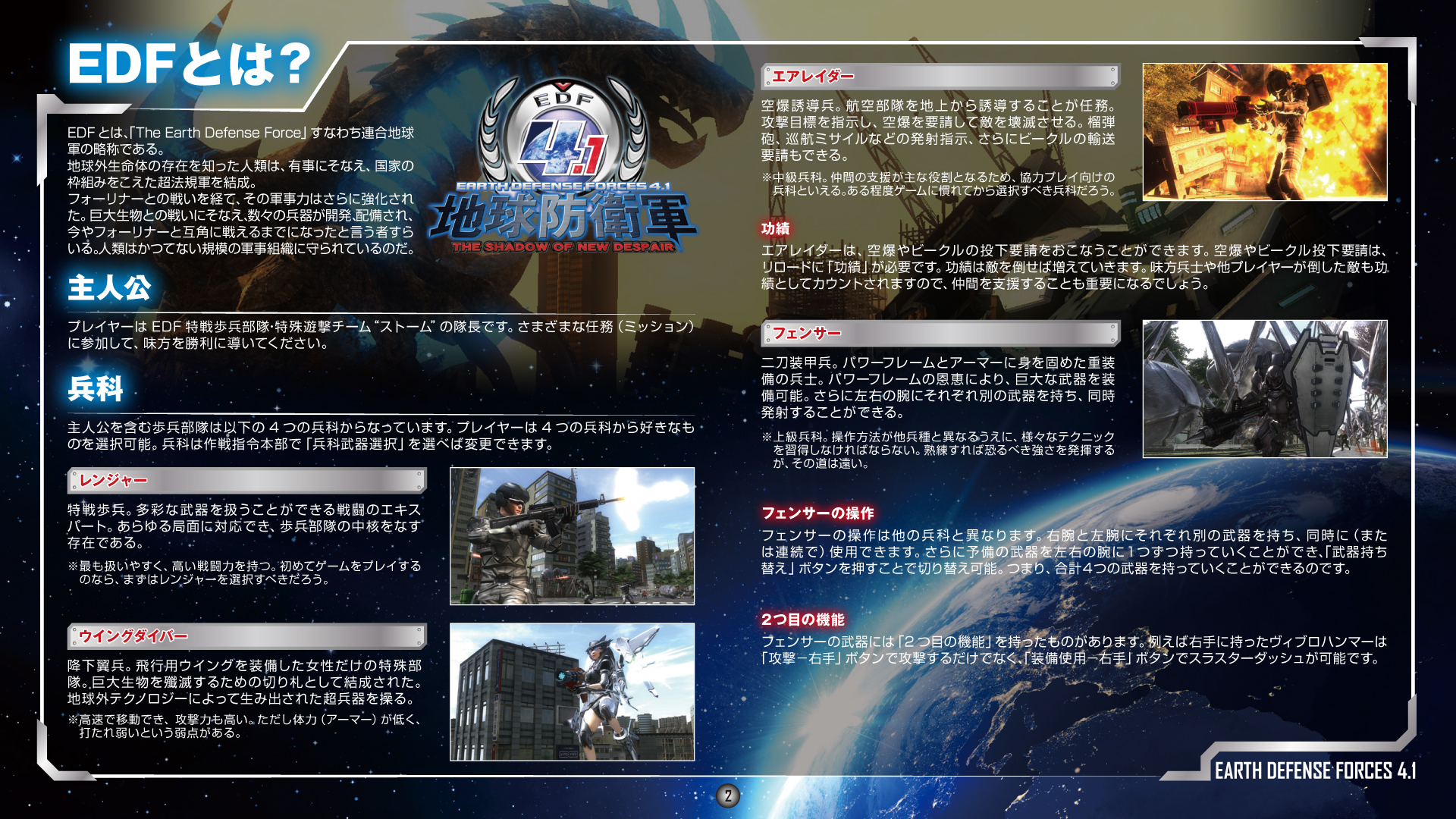This screenshot has width=1456, height=819.
Task: Click the line starting 特戦歩兵。多彩な武器
Action: click(244, 510)
